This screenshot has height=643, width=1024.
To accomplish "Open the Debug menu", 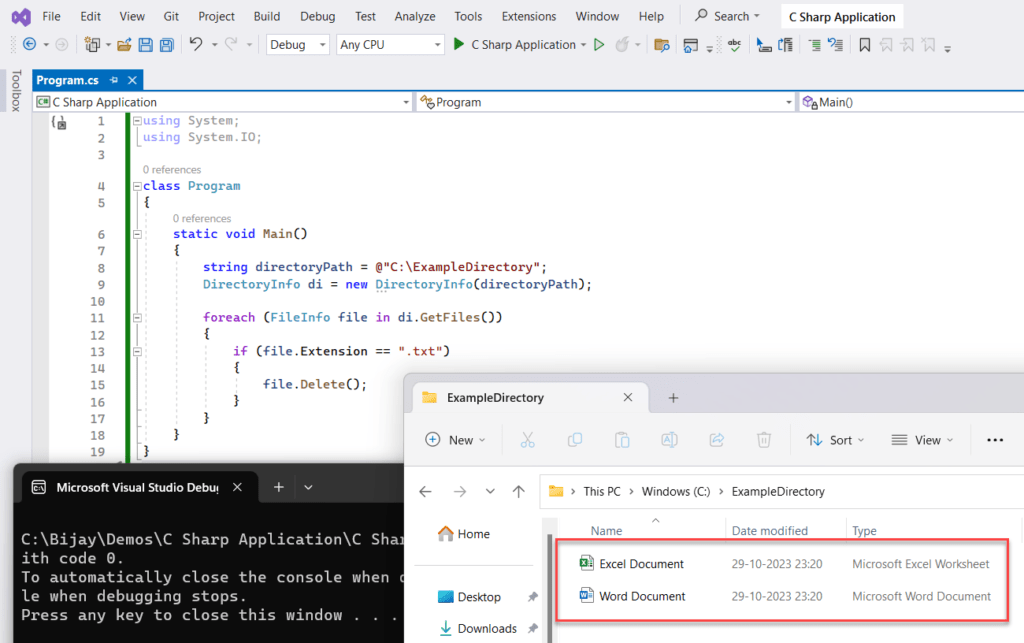I will pos(317,16).
